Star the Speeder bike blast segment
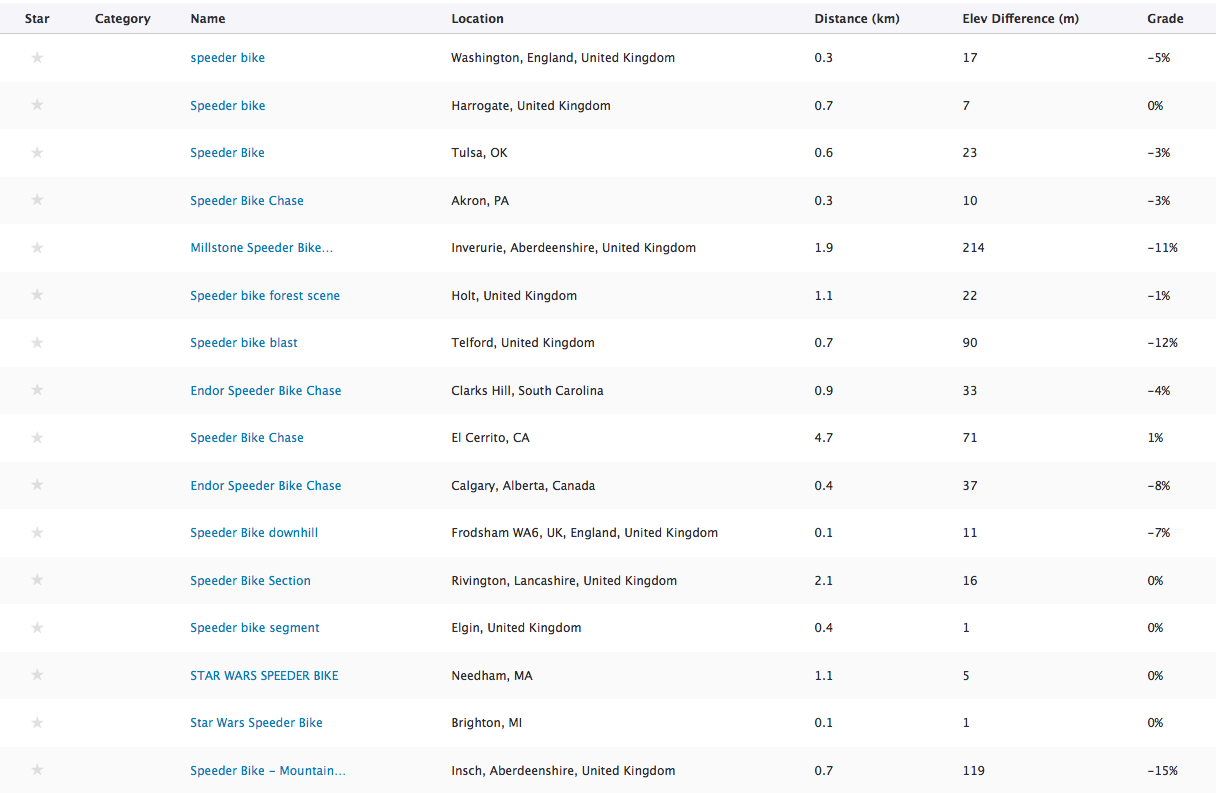 [37, 343]
